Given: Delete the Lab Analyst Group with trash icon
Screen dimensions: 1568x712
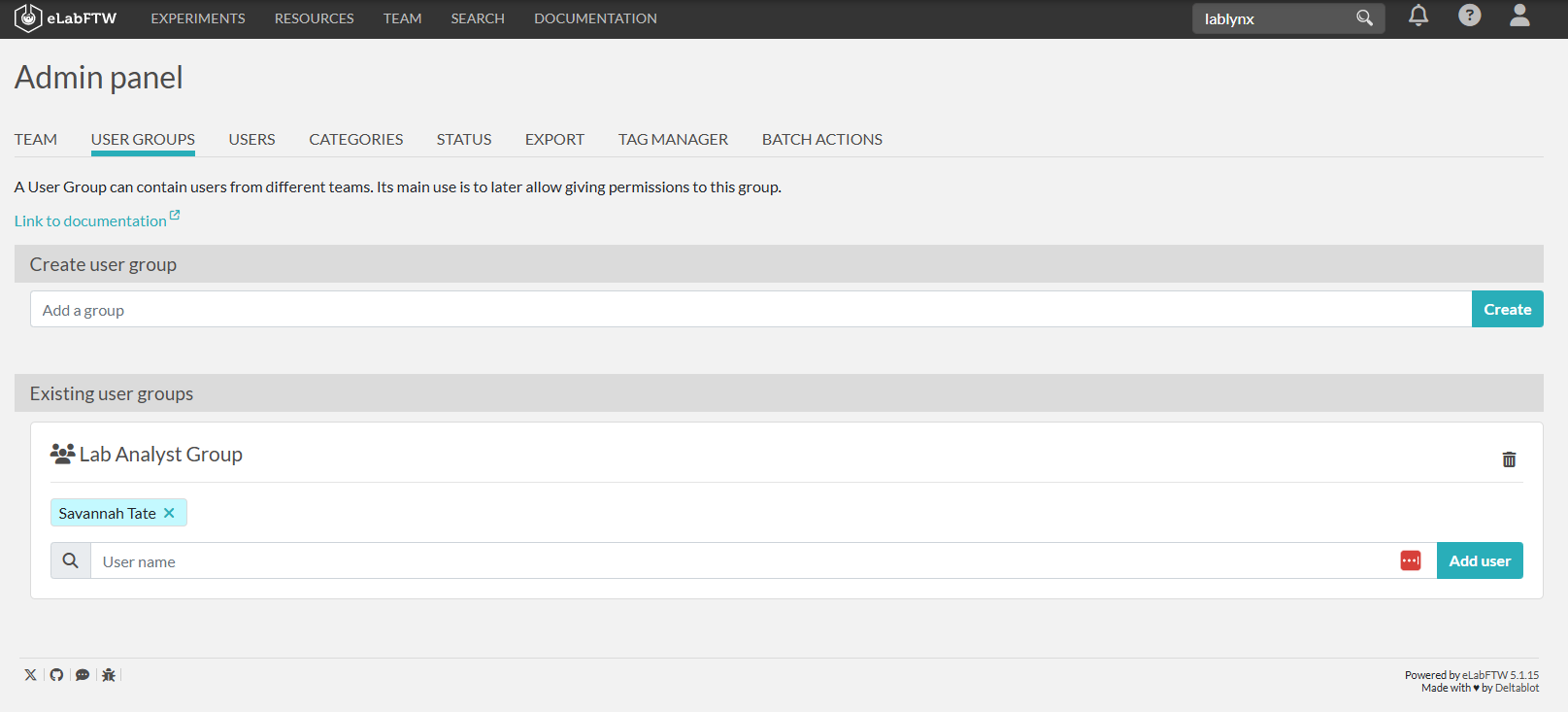Looking at the screenshot, I should [1509, 459].
